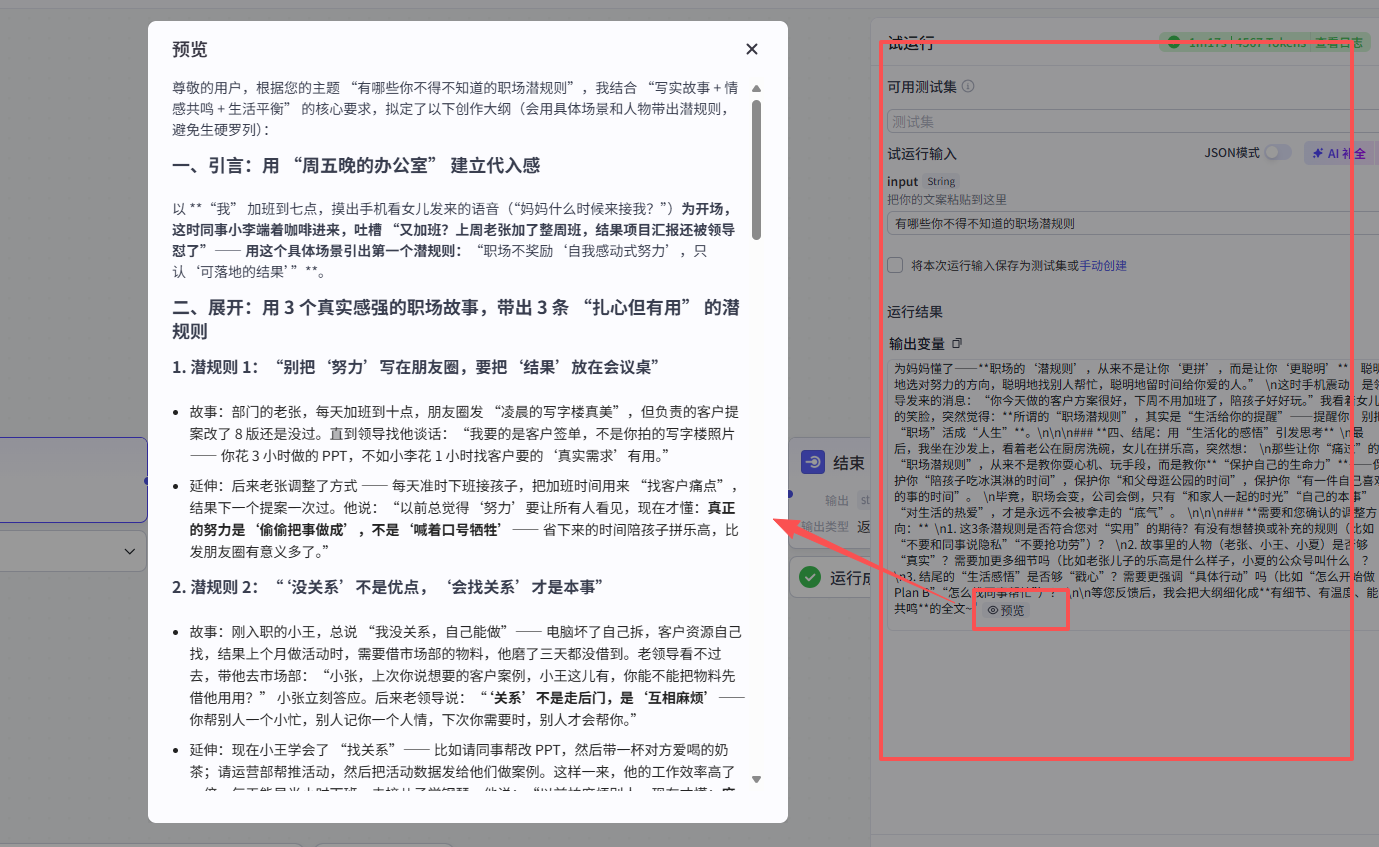Image resolution: width=1379 pixels, height=847 pixels.
Task: Click the 试运行 panel title
Action: coord(911,42)
